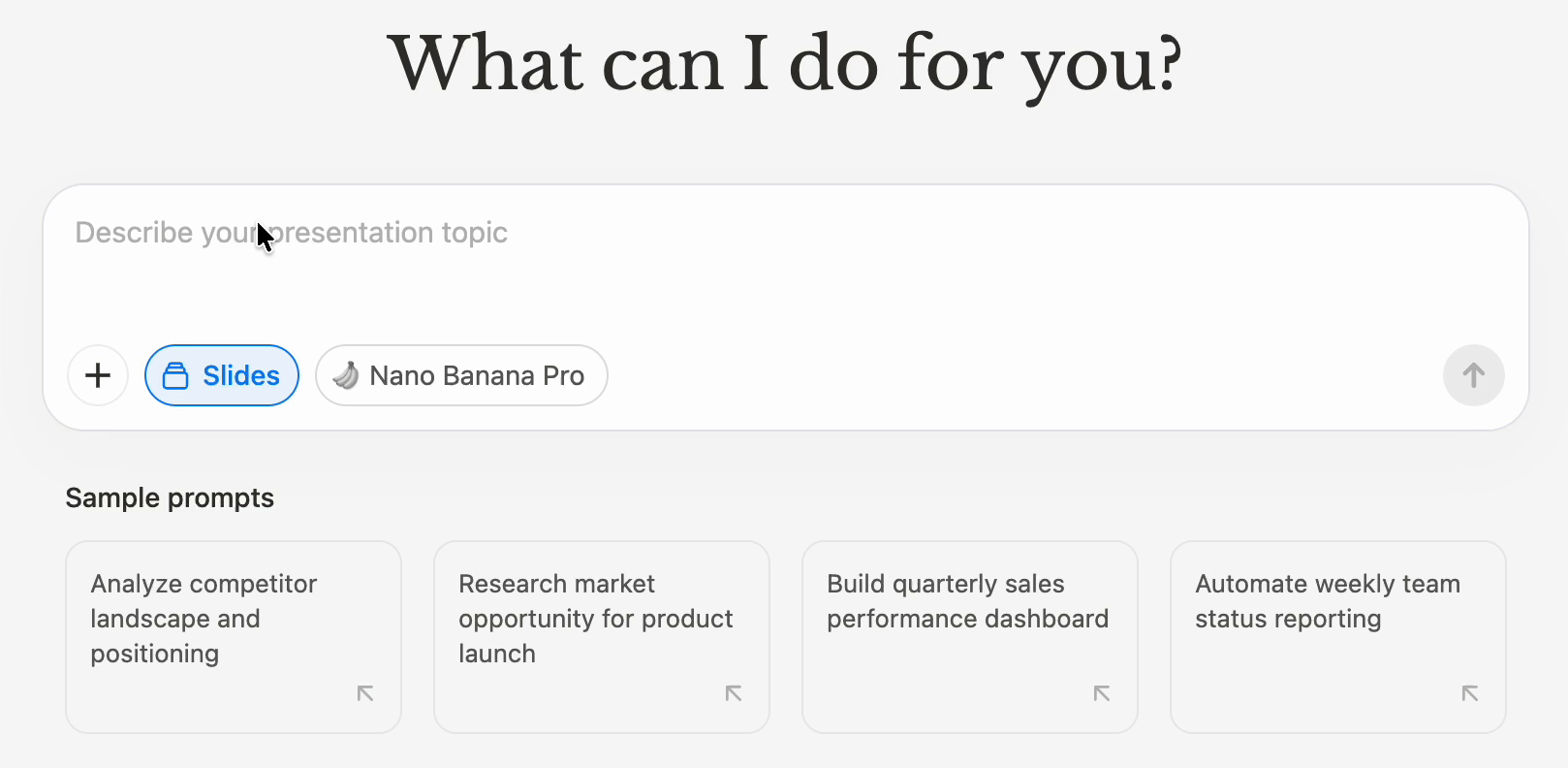Click the "Slides" text label in chip
Image resolution: width=1568 pixels, height=768 pixels.
(241, 375)
